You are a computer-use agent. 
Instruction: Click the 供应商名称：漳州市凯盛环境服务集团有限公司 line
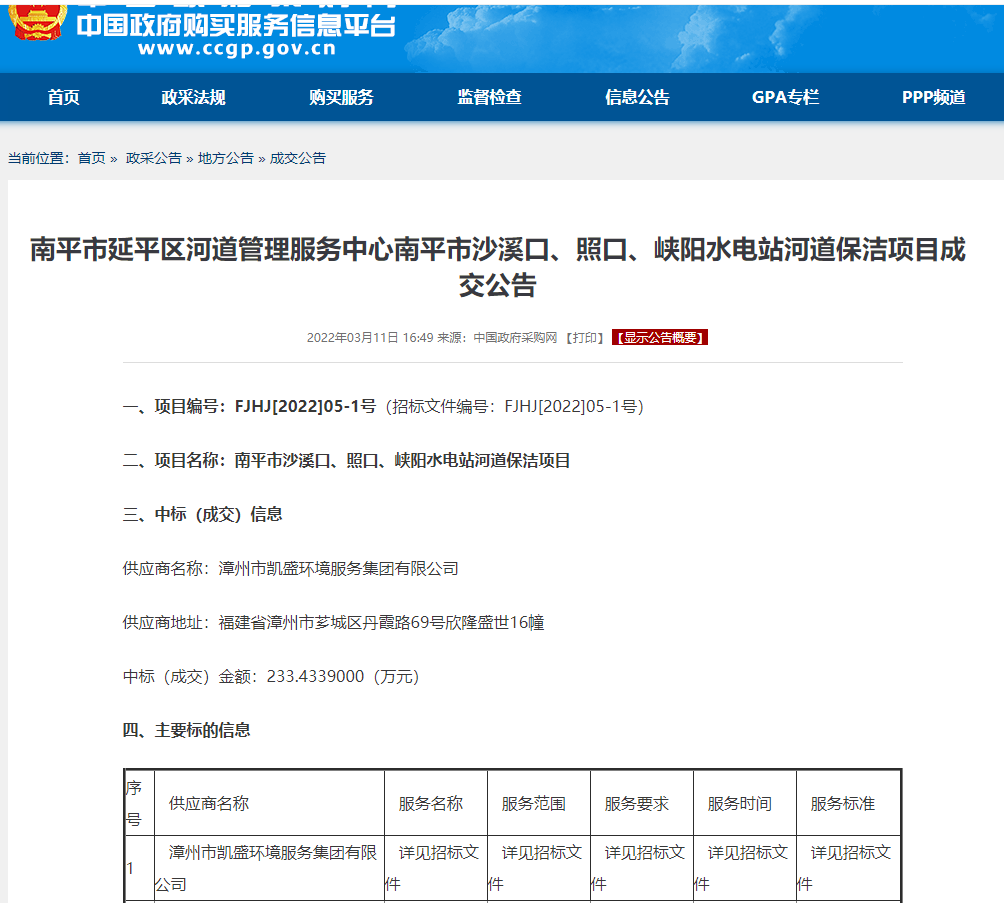click(x=291, y=568)
